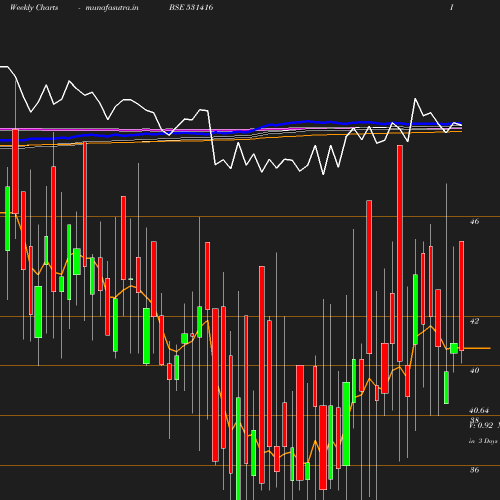The width and height of the screenshot is (500, 500).
Task: Click the price axis label '40'
Action: (x=474, y=370)
